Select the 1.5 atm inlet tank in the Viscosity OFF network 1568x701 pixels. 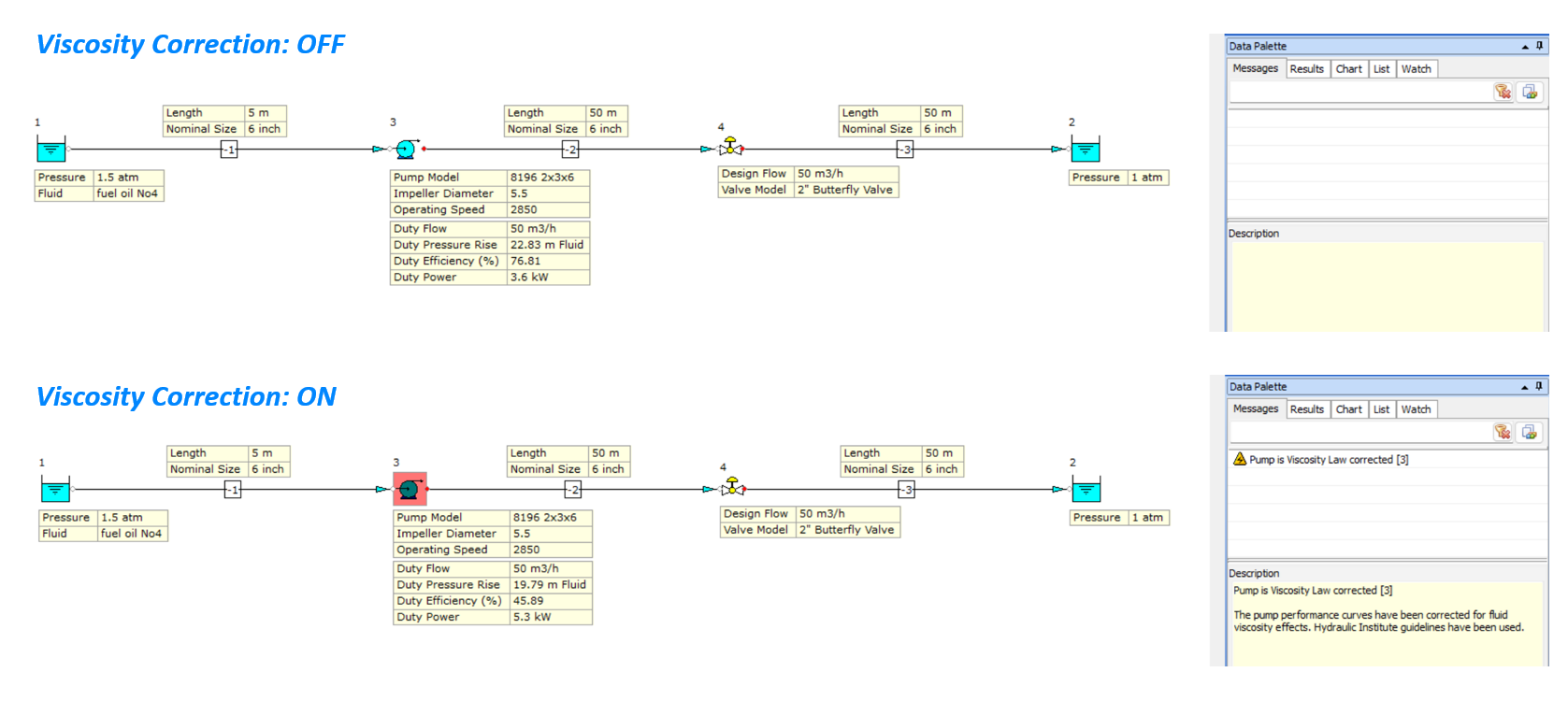(x=51, y=150)
